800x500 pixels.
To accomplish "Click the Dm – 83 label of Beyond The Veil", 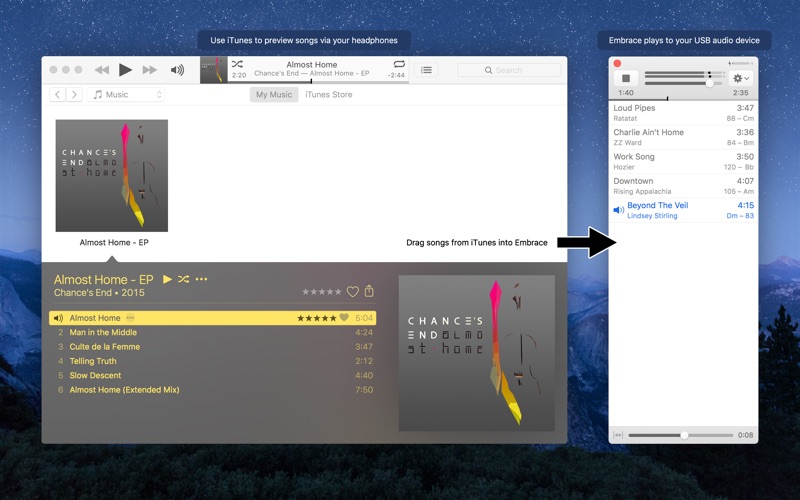I will point(740,216).
